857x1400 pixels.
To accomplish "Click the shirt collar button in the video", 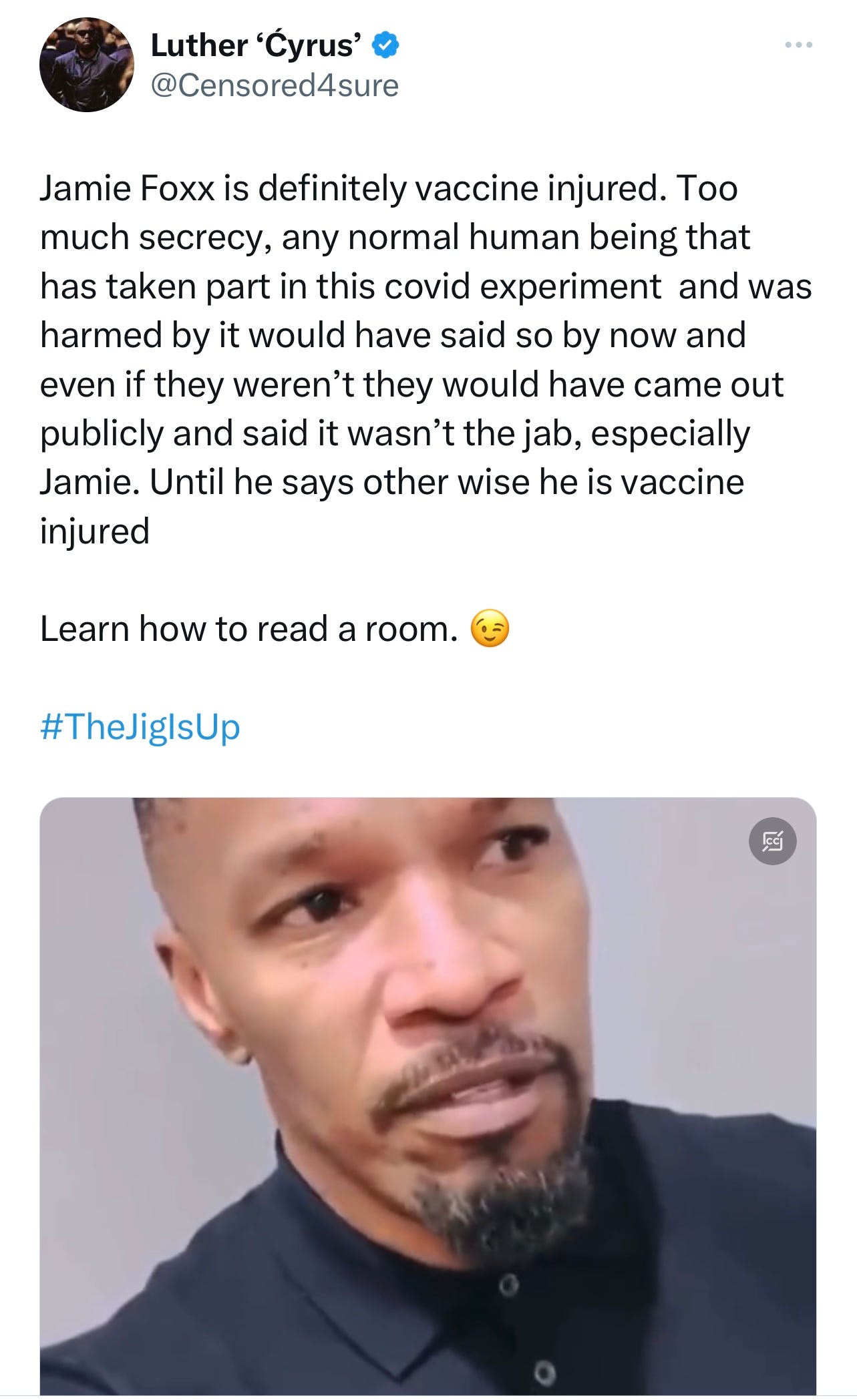I will tap(508, 1284).
